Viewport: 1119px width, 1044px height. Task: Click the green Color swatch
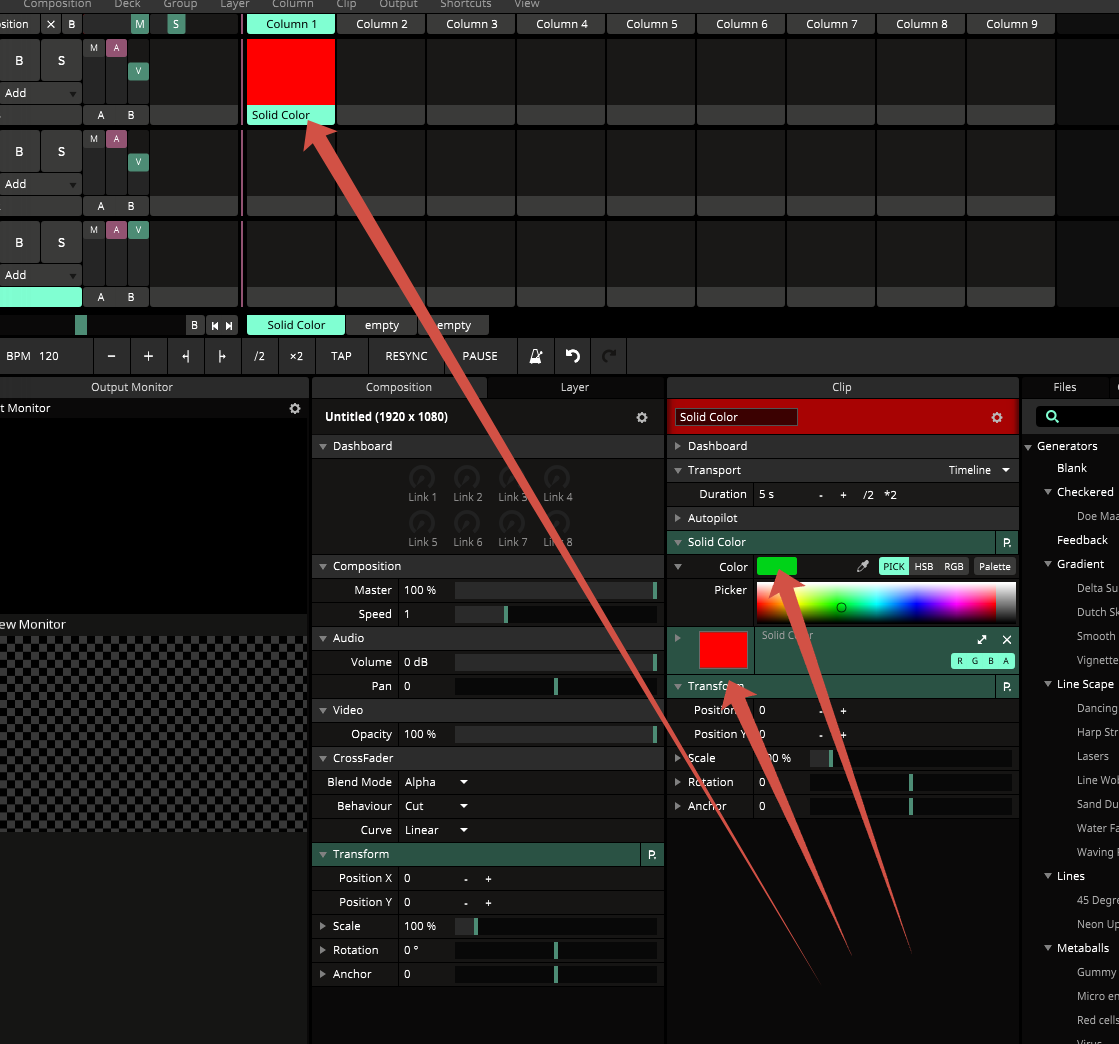point(777,567)
